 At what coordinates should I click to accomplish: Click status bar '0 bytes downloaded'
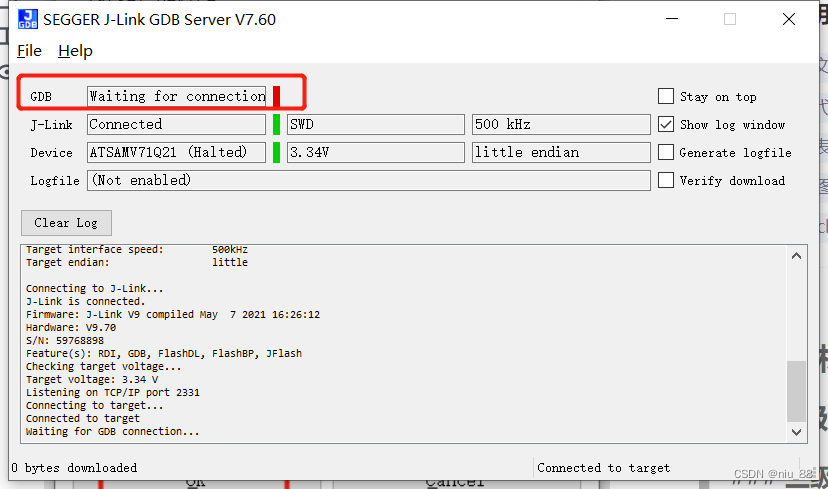pos(74,468)
